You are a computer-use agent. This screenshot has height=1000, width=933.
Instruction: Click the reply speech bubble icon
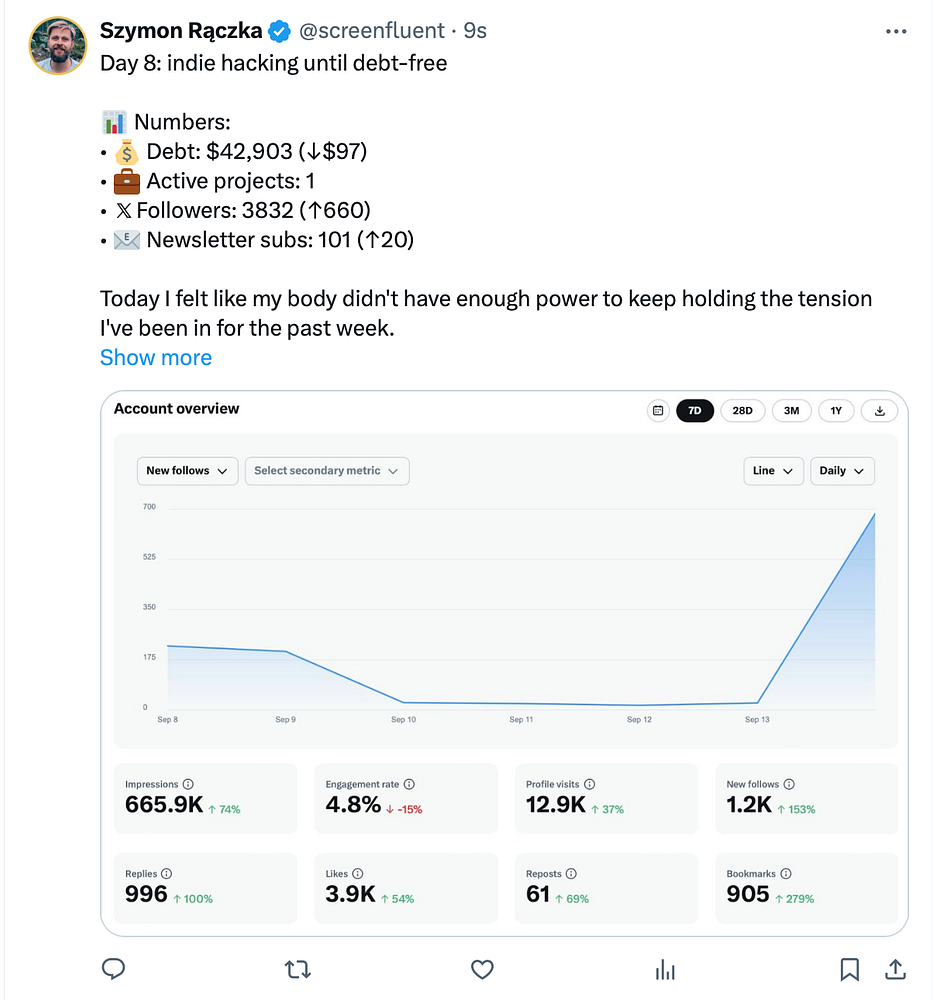point(114,969)
